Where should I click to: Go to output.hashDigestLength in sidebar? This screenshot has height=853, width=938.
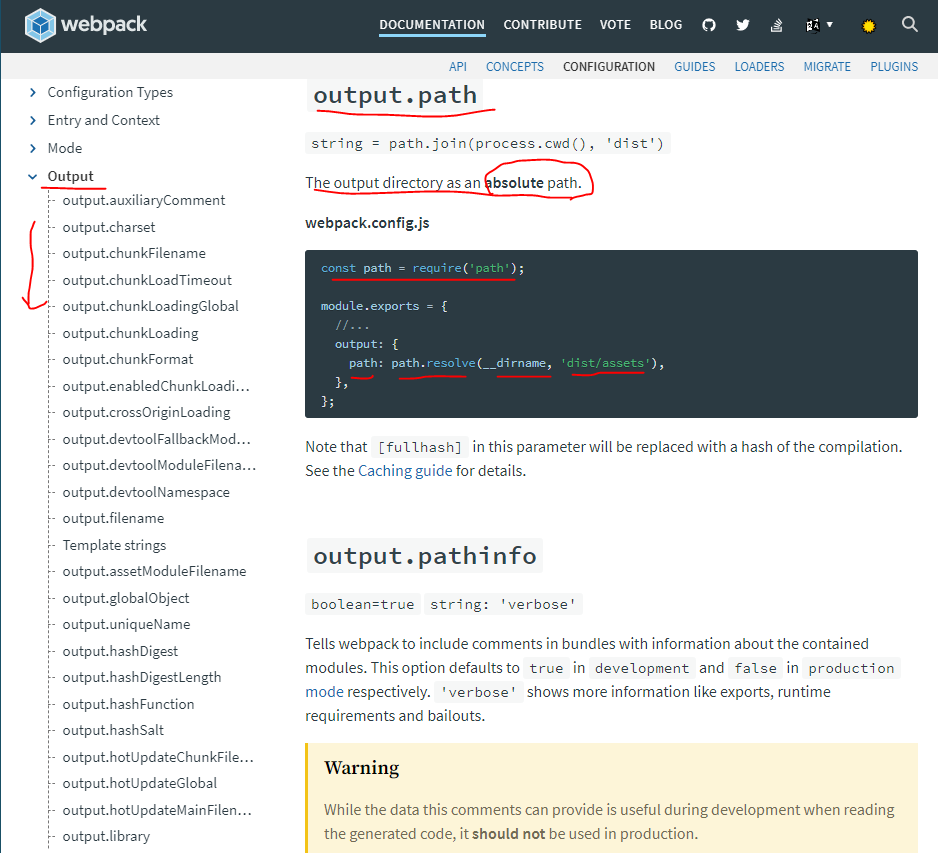click(x=142, y=677)
